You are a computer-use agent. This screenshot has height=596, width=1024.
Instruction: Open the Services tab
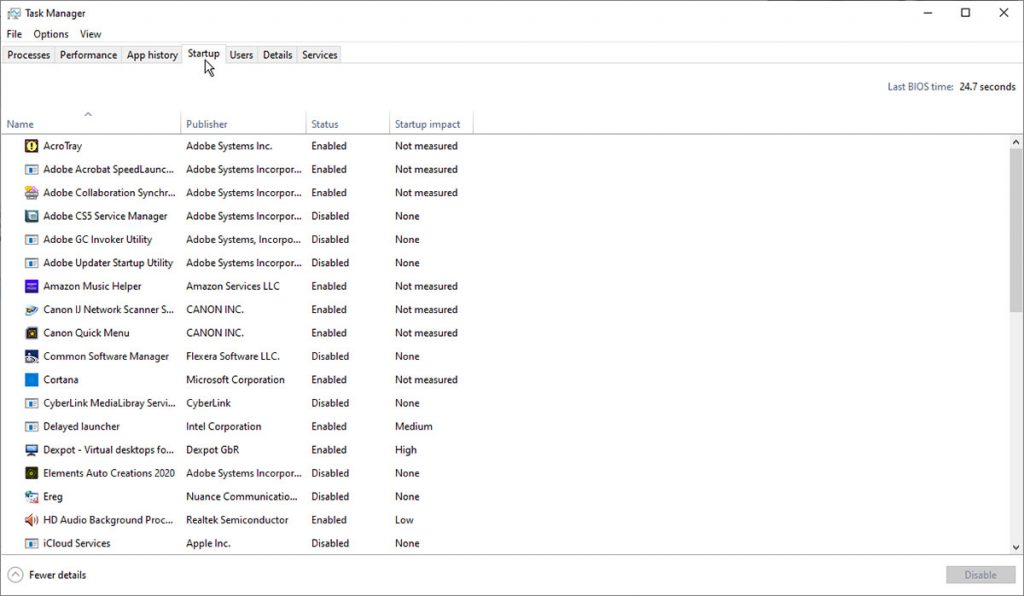point(319,55)
